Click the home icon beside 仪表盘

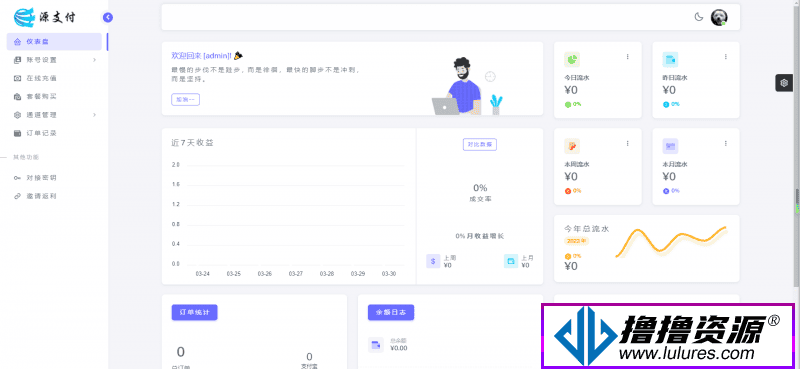[x=17, y=41]
